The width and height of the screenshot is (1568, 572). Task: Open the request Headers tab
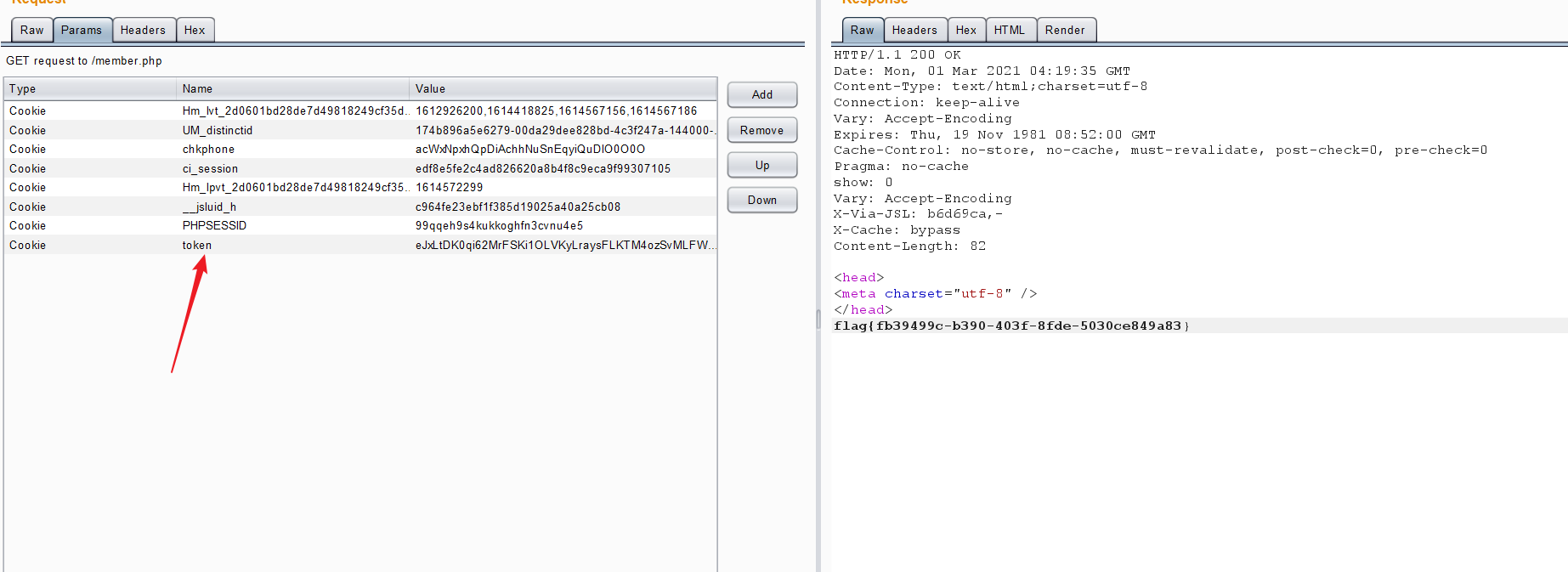point(143,31)
